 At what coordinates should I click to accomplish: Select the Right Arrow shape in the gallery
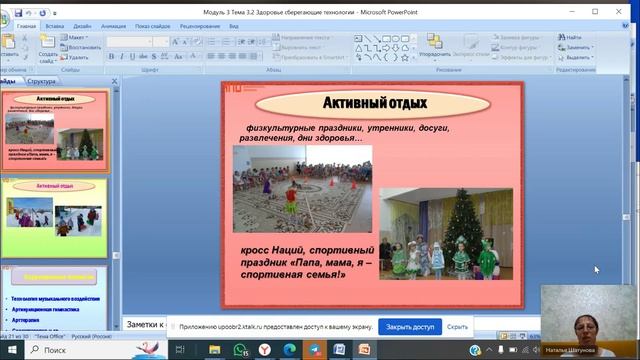[386, 48]
